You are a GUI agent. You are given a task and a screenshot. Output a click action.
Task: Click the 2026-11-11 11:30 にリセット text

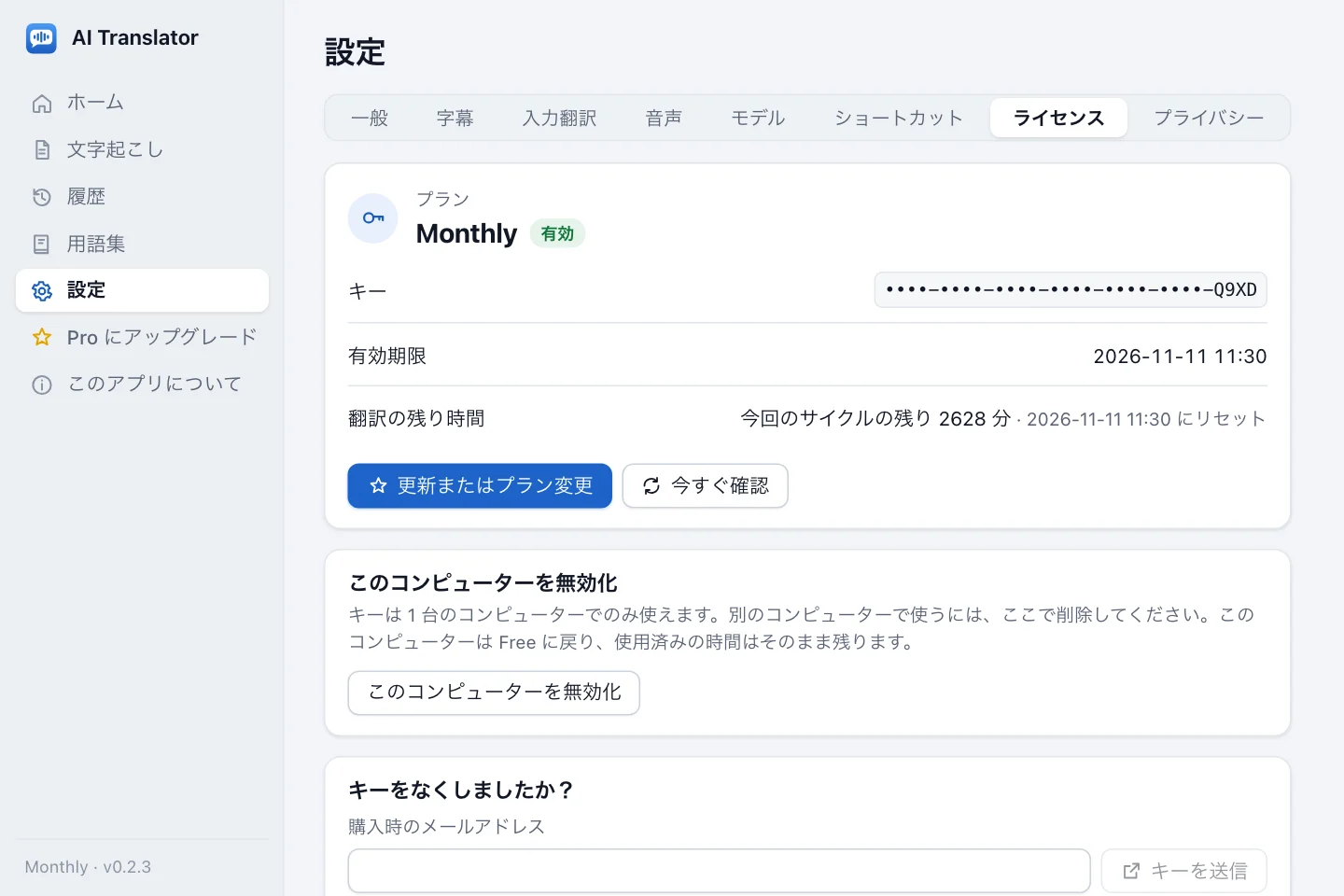(1146, 419)
